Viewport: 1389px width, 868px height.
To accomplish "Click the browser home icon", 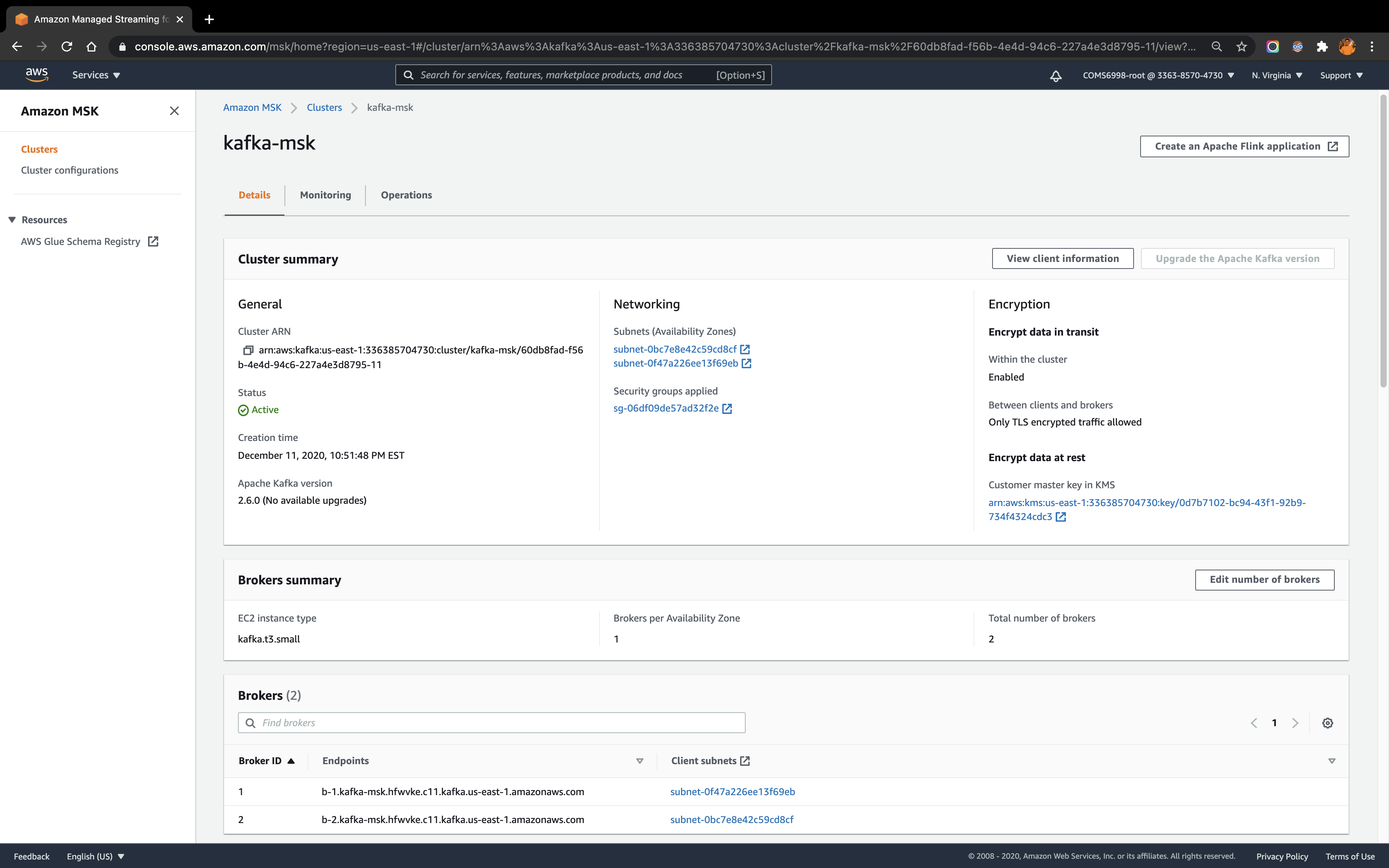I will [x=91, y=46].
